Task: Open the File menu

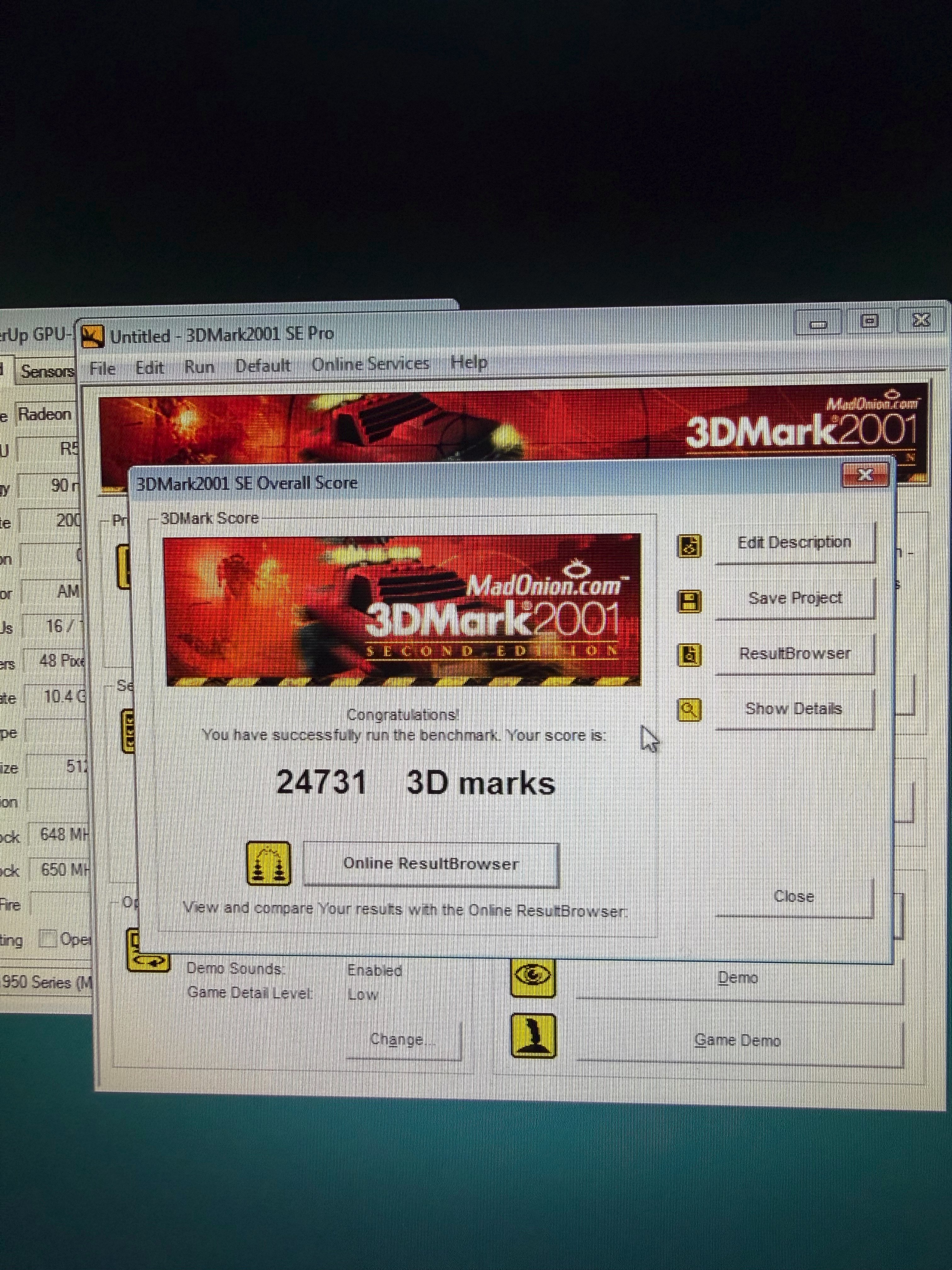Action: click(x=103, y=368)
